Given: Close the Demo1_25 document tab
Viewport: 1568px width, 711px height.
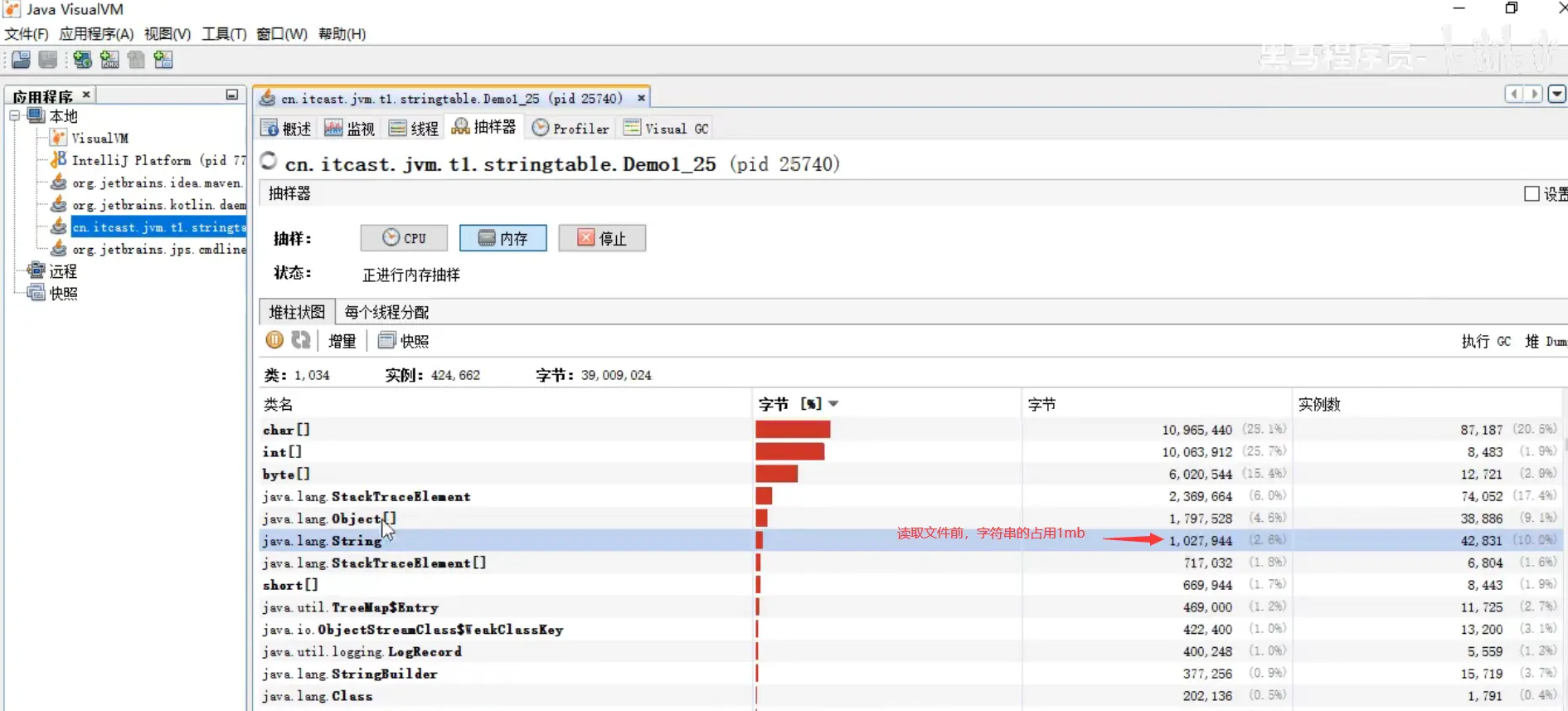Looking at the screenshot, I should pyautogui.click(x=641, y=98).
